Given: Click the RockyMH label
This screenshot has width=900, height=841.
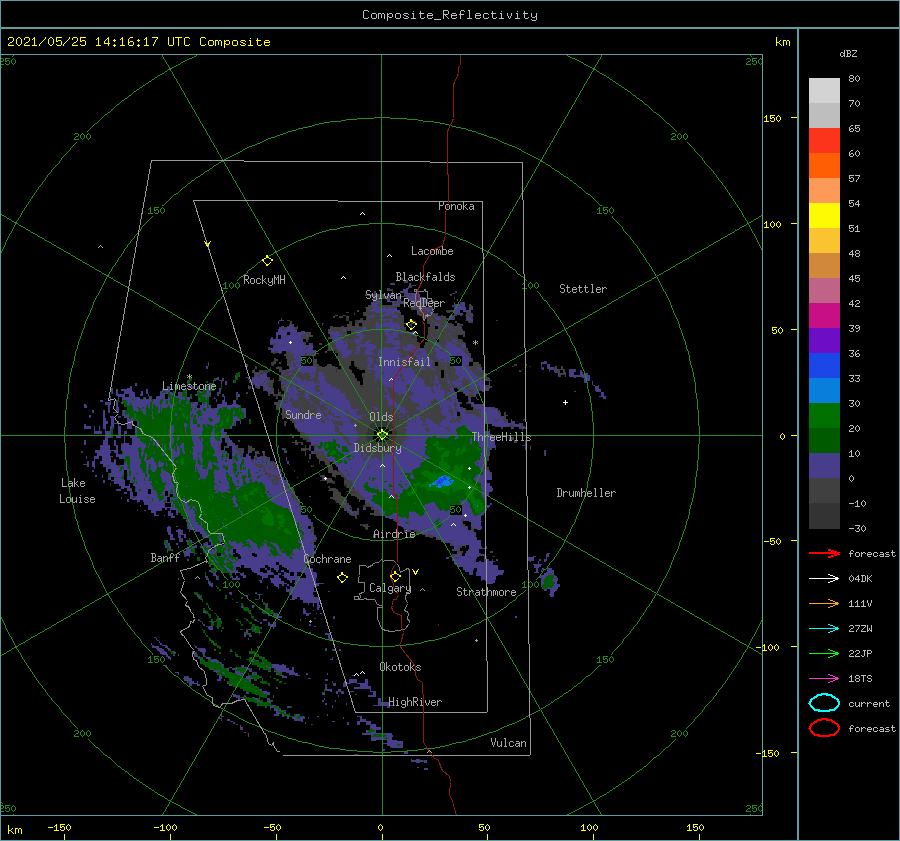Looking at the screenshot, I should 264,280.
